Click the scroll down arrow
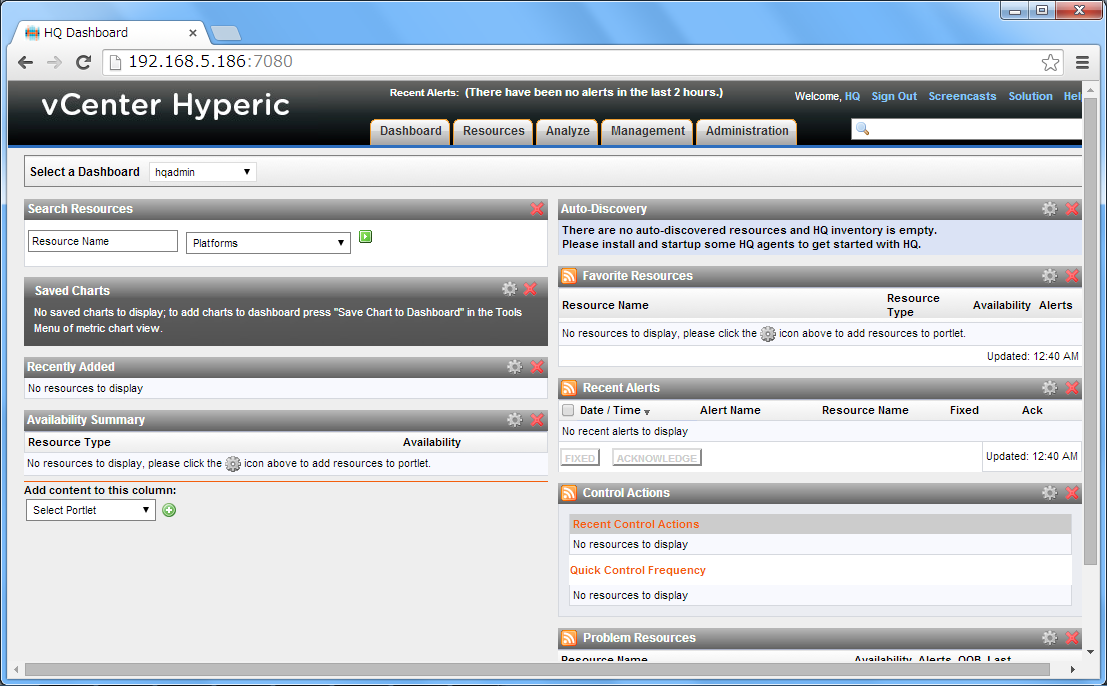The width and height of the screenshot is (1107, 686). [x=1090, y=652]
